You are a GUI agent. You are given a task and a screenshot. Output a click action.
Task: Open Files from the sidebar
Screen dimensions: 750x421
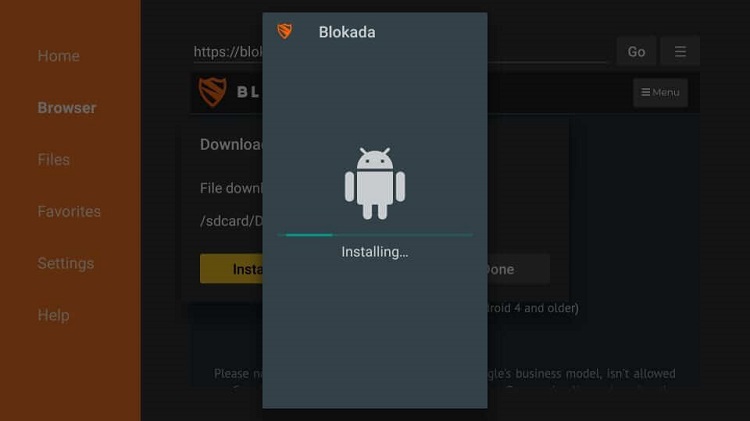point(54,159)
